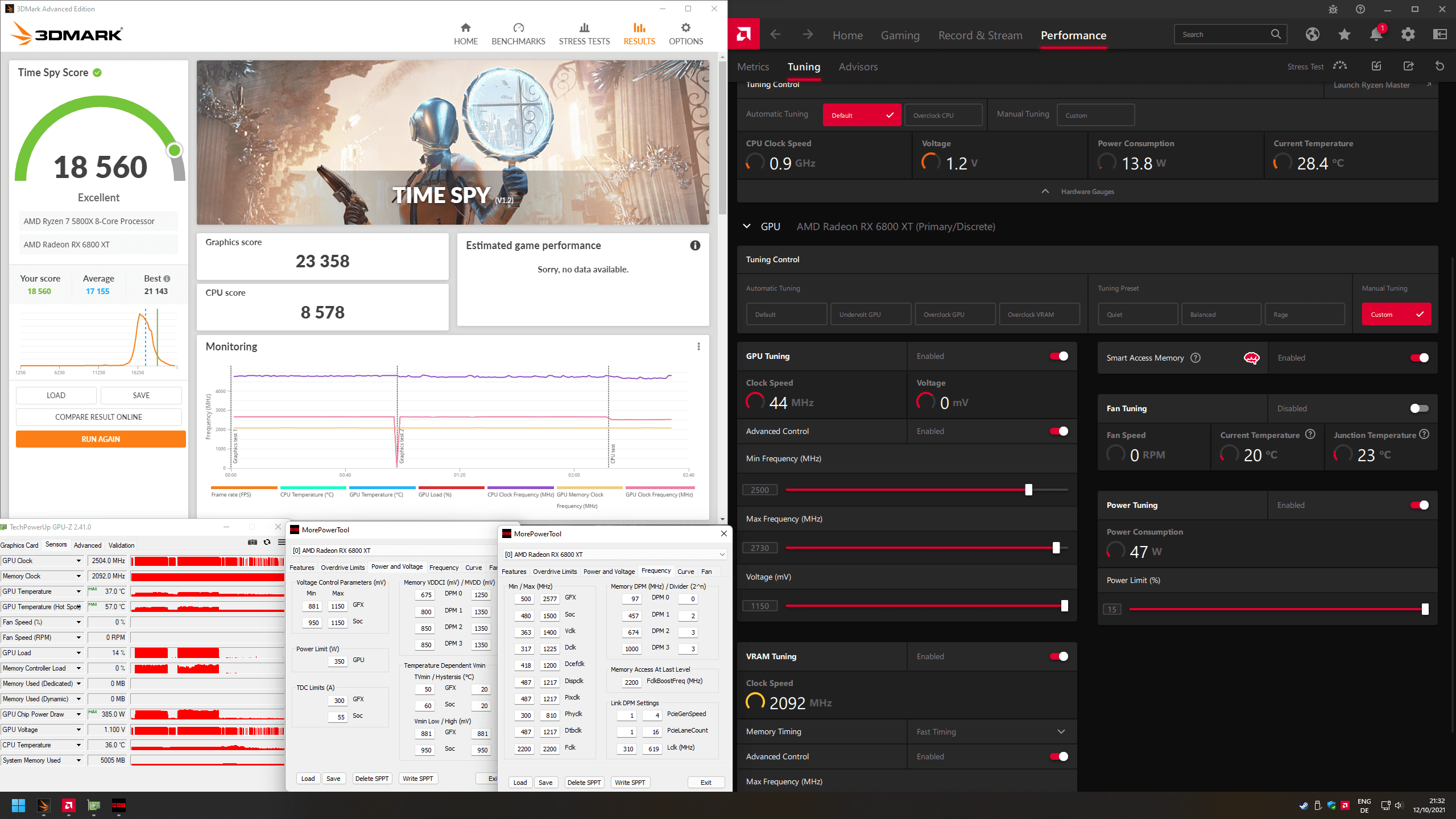This screenshot has height=819, width=1456.
Task: Open the Monitoring three-dot menu
Action: coord(698,346)
